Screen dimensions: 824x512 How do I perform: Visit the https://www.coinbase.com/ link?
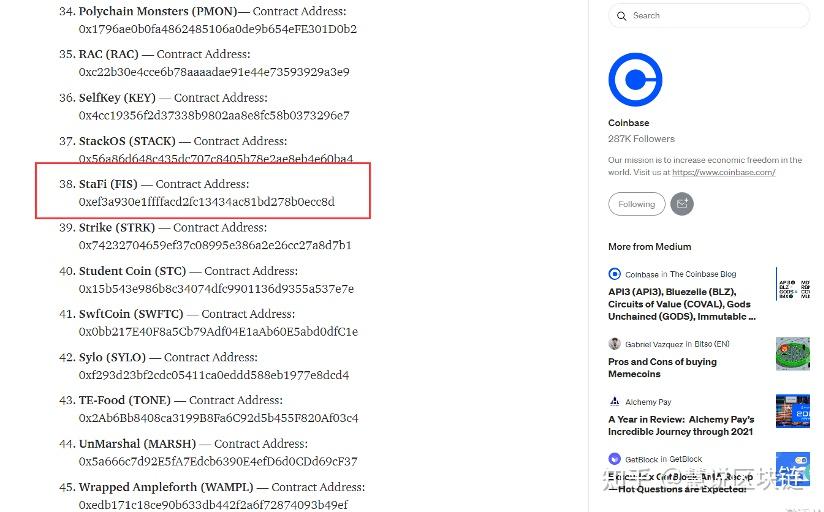pos(724,172)
